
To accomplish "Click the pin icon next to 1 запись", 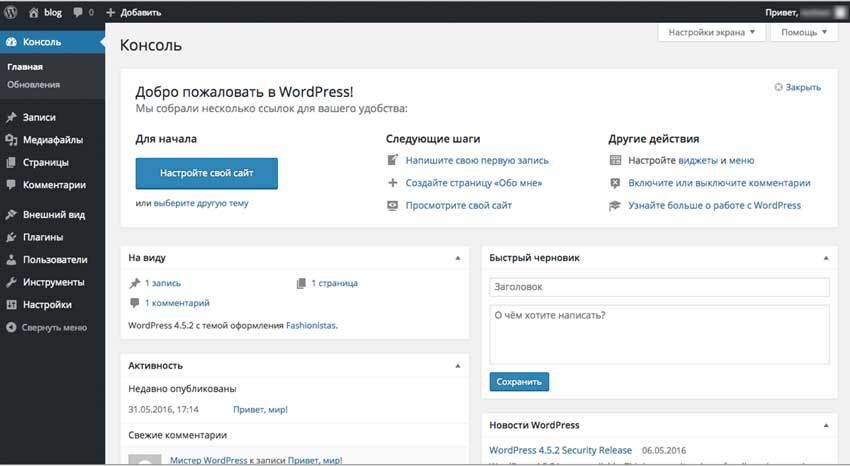I will (135, 283).
